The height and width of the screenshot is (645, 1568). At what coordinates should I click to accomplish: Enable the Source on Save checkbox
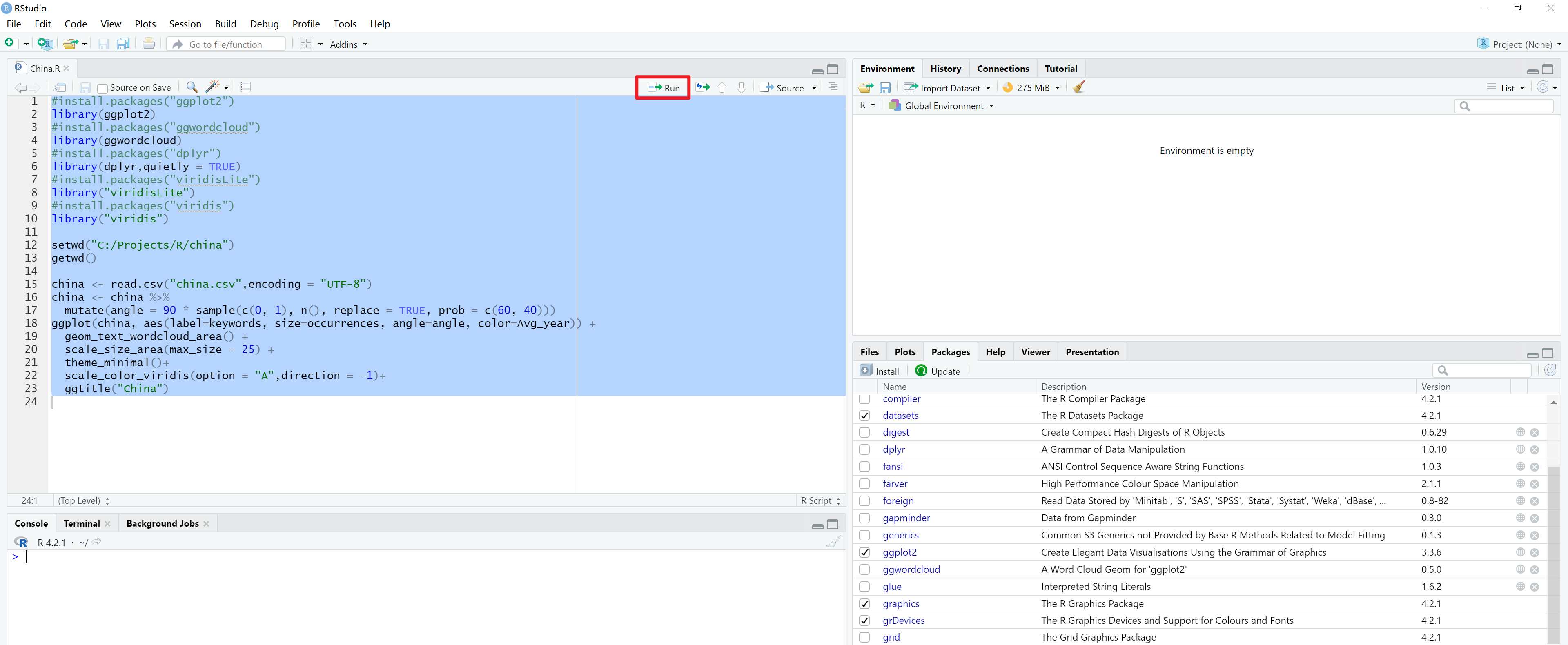pos(103,88)
